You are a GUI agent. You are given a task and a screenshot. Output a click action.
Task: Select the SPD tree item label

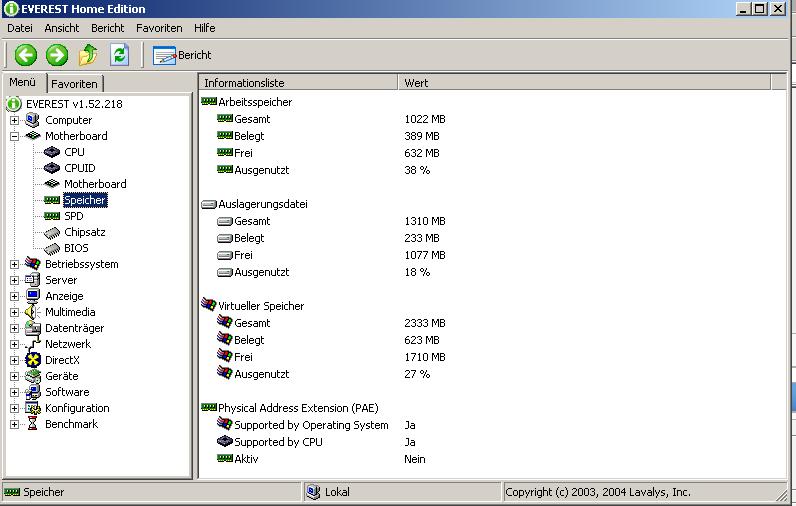pos(74,216)
